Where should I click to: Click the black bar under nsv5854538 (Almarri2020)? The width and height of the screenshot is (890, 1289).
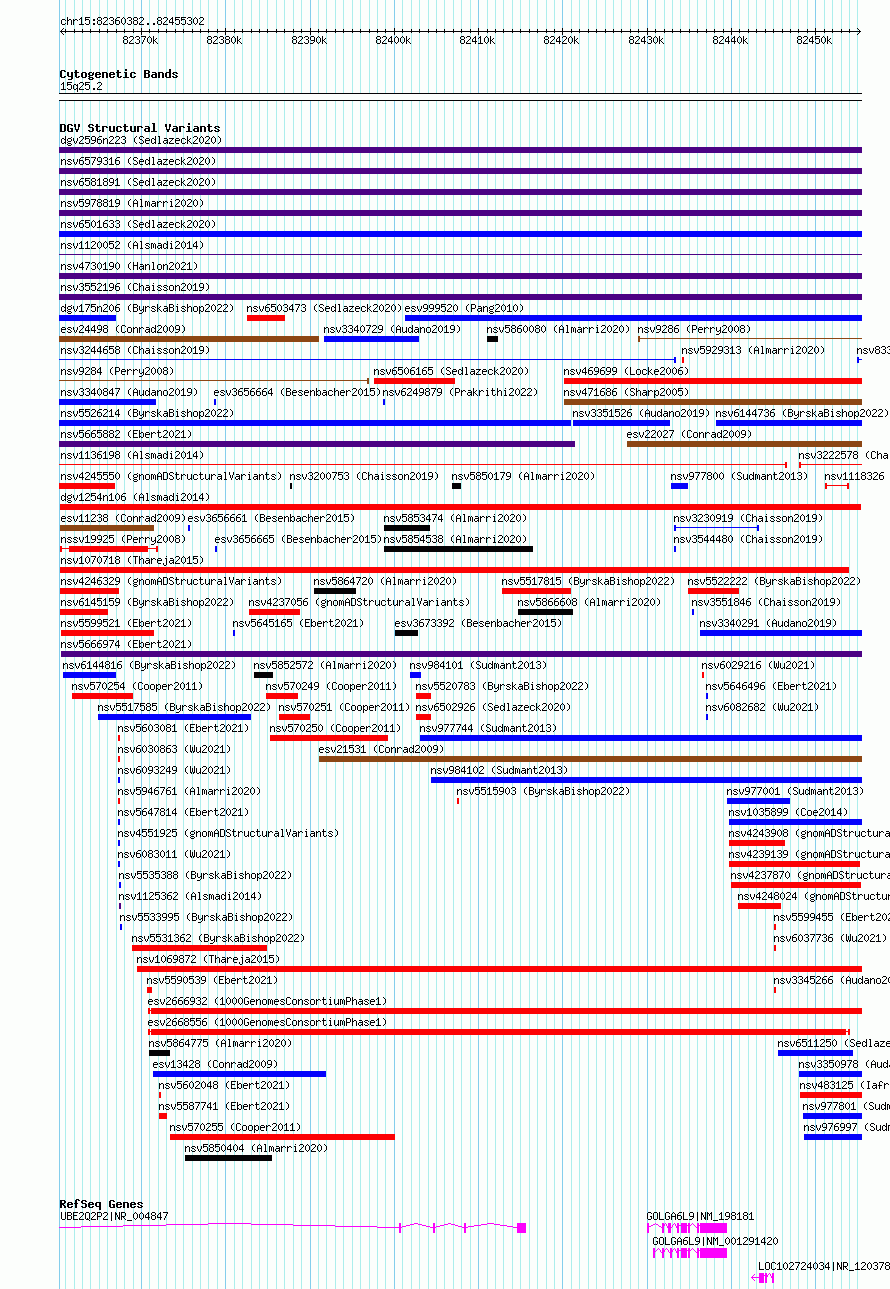click(x=458, y=549)
